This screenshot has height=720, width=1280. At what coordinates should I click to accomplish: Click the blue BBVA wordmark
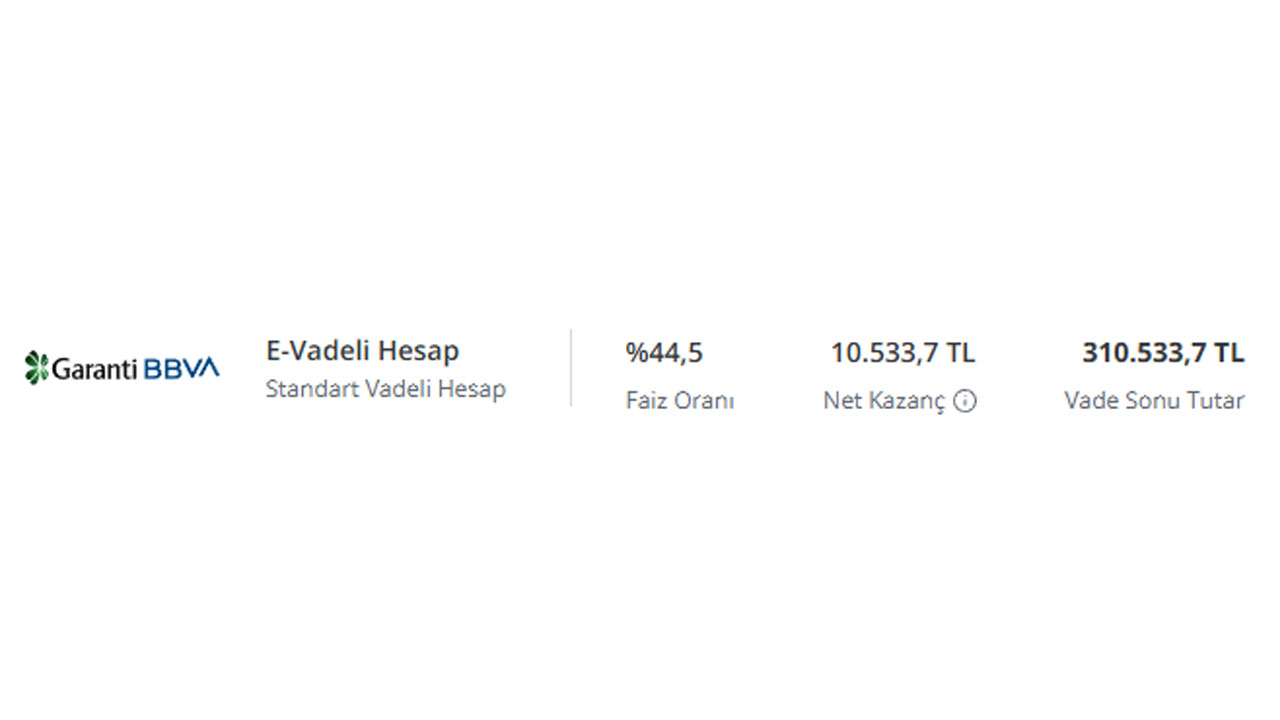click(x=181, y=368)
